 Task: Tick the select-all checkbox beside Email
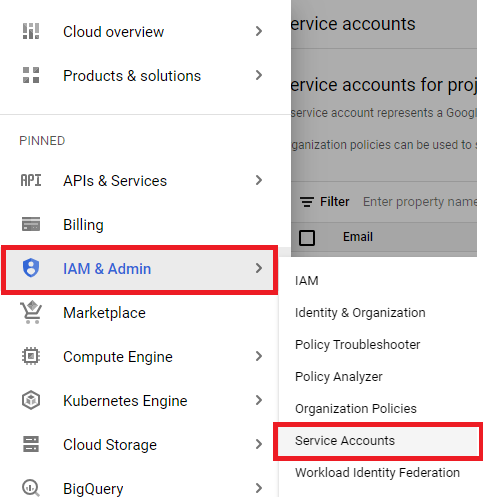click(307, 238)
